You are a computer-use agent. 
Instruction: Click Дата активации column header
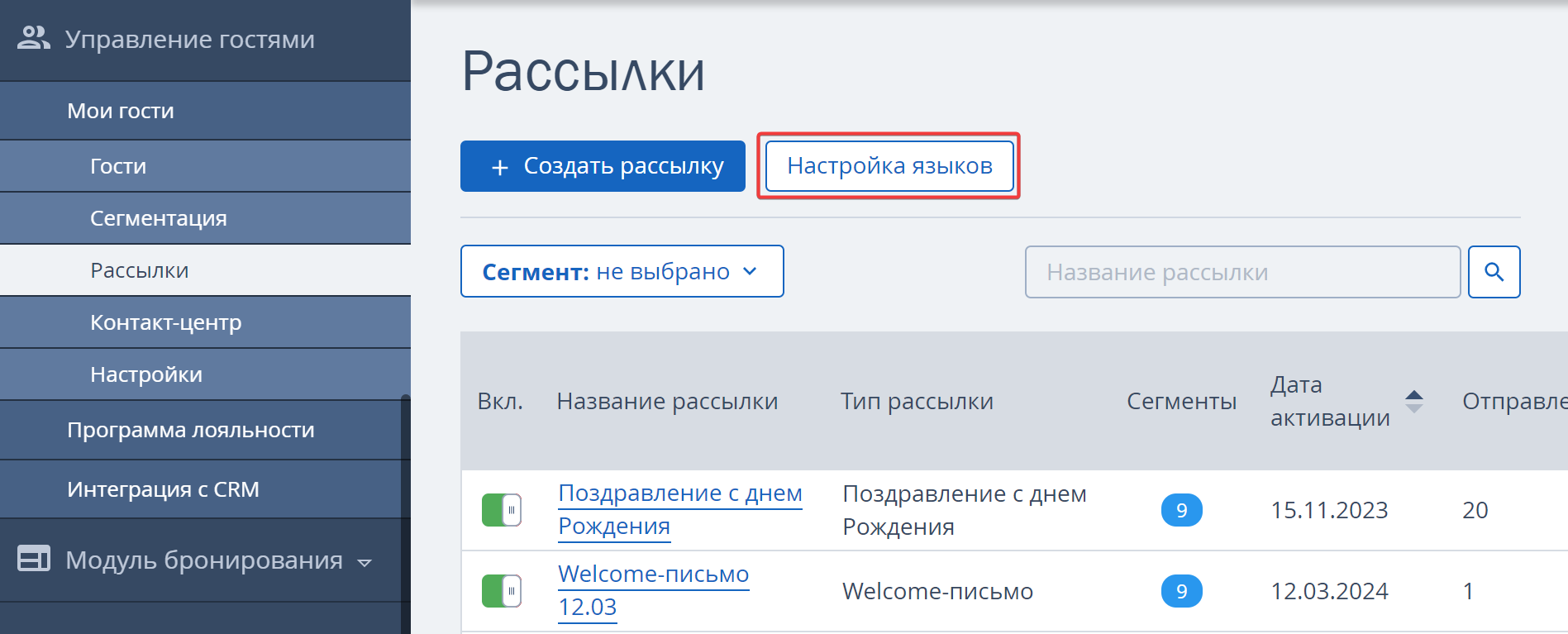(x=1330, y=401)
